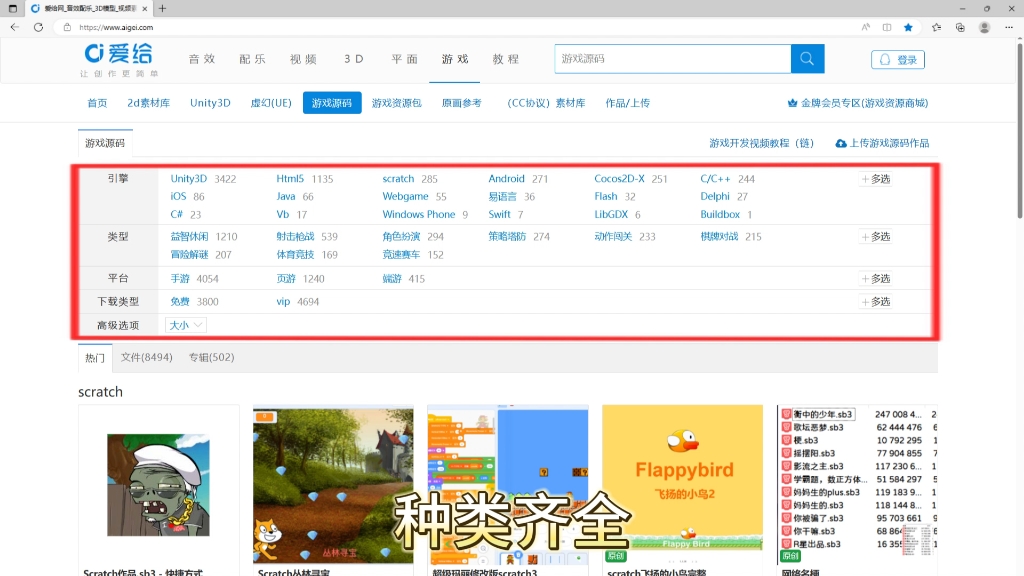The width and height of the screenshot is (1024, 576).
Task: Switch to the 文件(8494) tab
Action: click(x=146, y=357)
